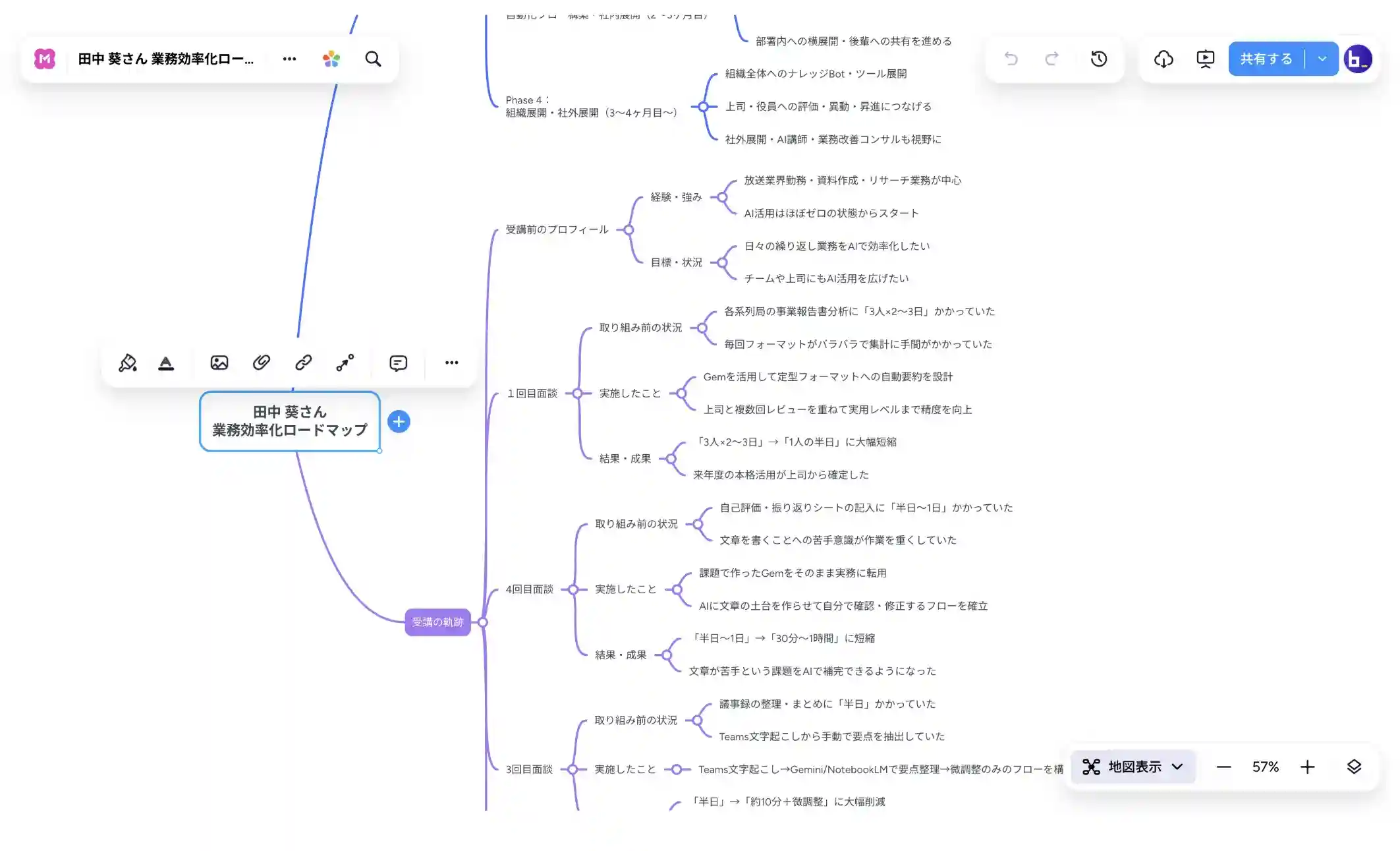Select the 目標・状況 topic

pyautogui.click(x=676, y=262)
